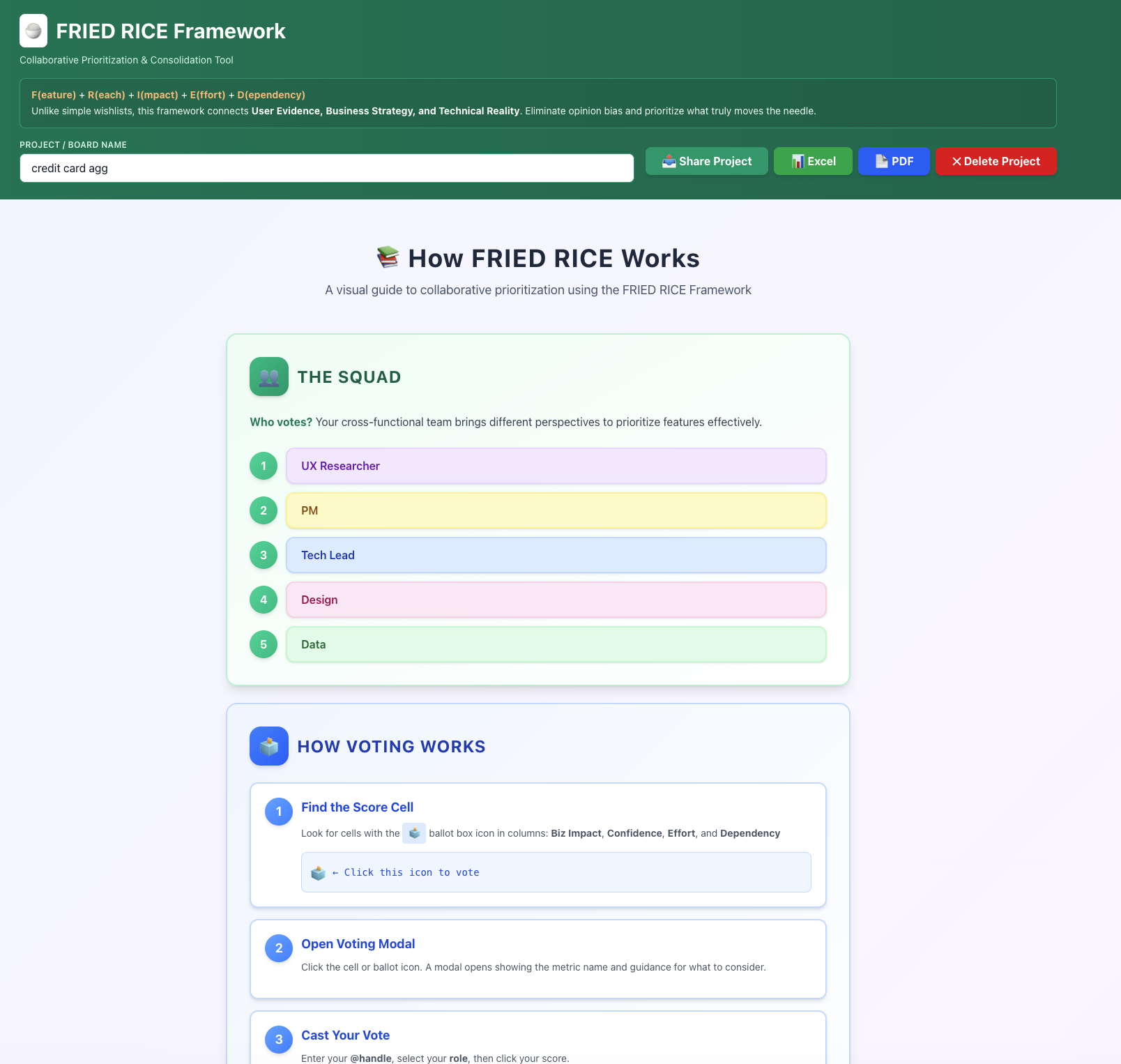Select the PM role row
Screen dimensions: 1121x1064
[556, 510]
